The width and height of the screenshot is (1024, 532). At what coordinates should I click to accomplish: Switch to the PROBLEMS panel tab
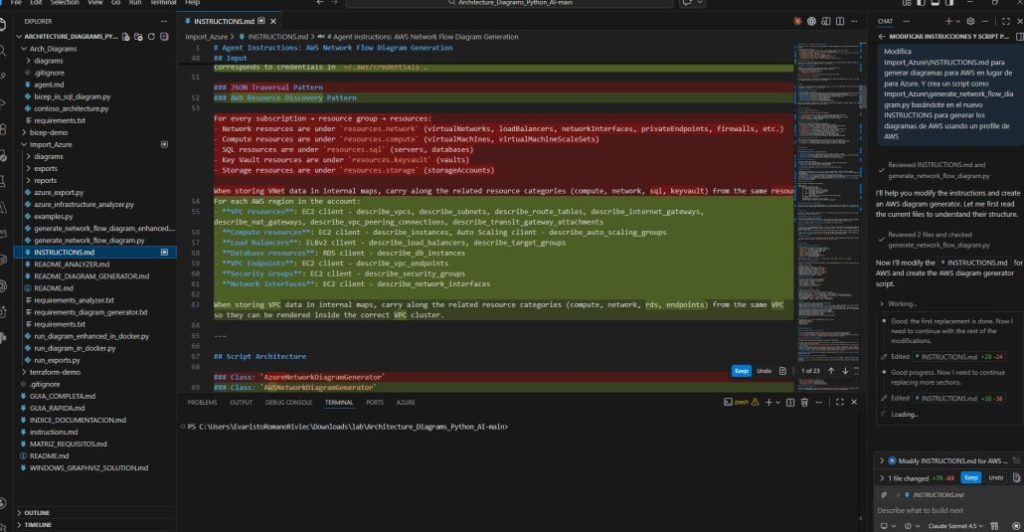point(202,402)
